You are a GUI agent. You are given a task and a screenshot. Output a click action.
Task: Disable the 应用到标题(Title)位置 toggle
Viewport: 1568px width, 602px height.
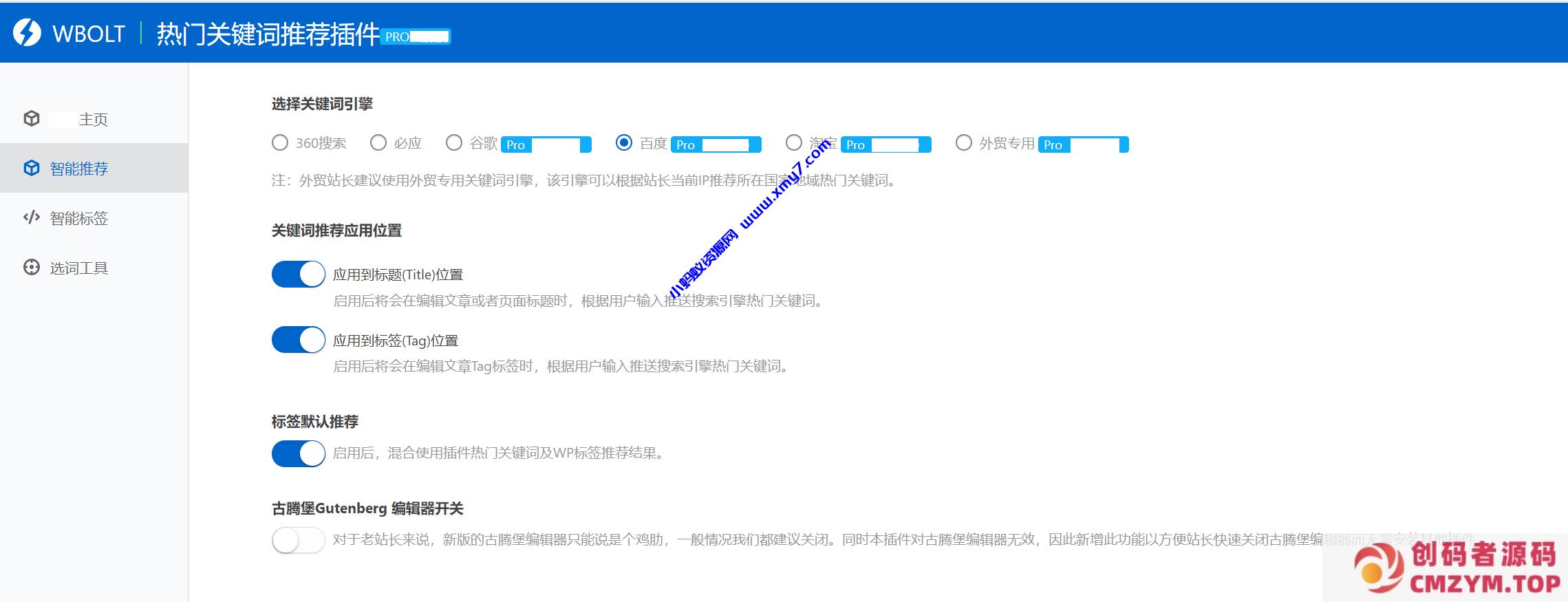pyautogui.click(x=299, y=275)
